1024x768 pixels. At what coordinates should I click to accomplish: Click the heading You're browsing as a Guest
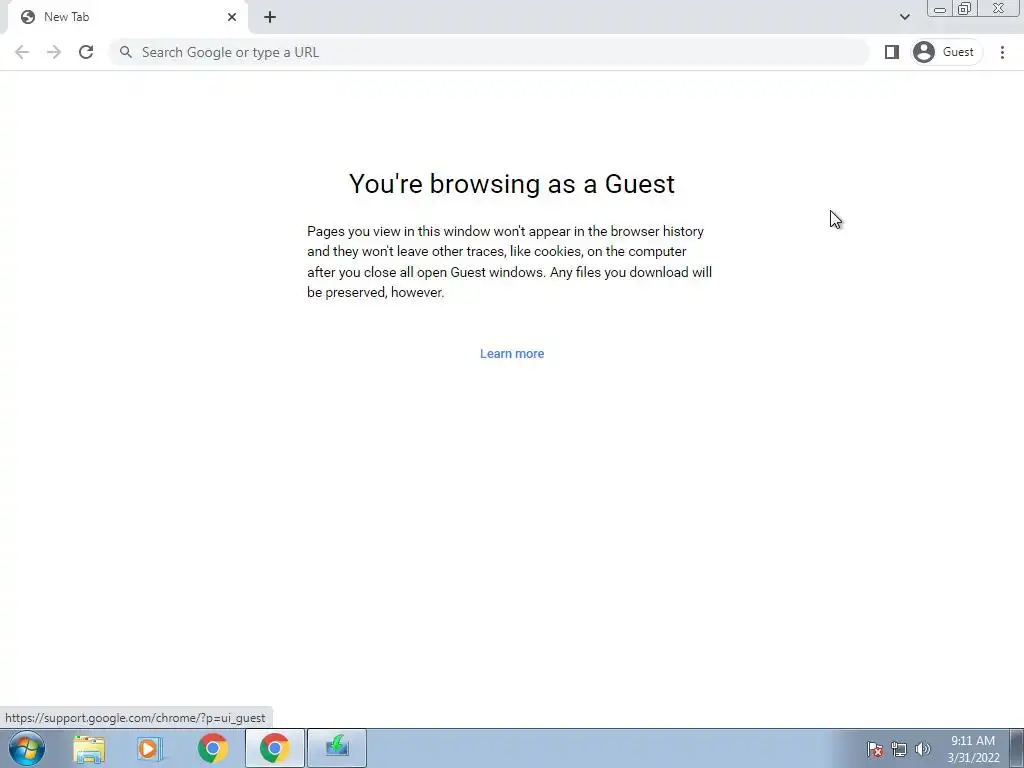pos(512,184)
